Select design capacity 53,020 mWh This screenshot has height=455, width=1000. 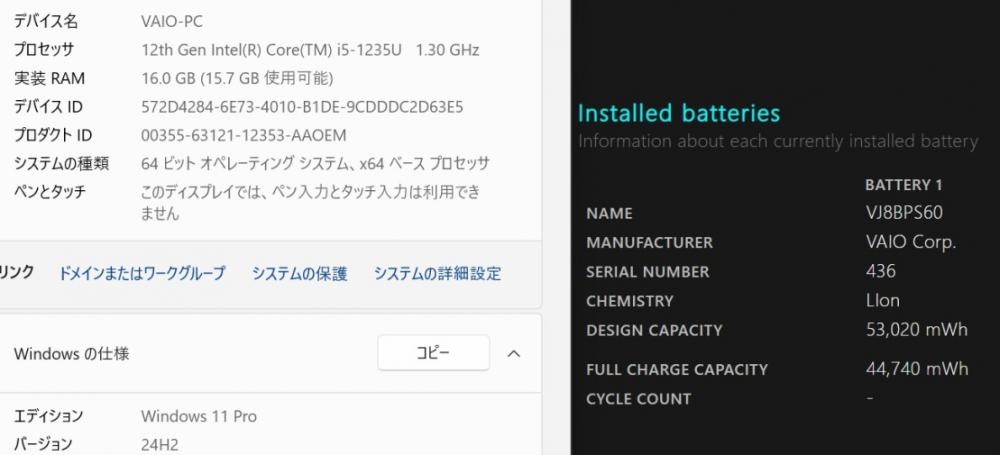click(916, 330)
